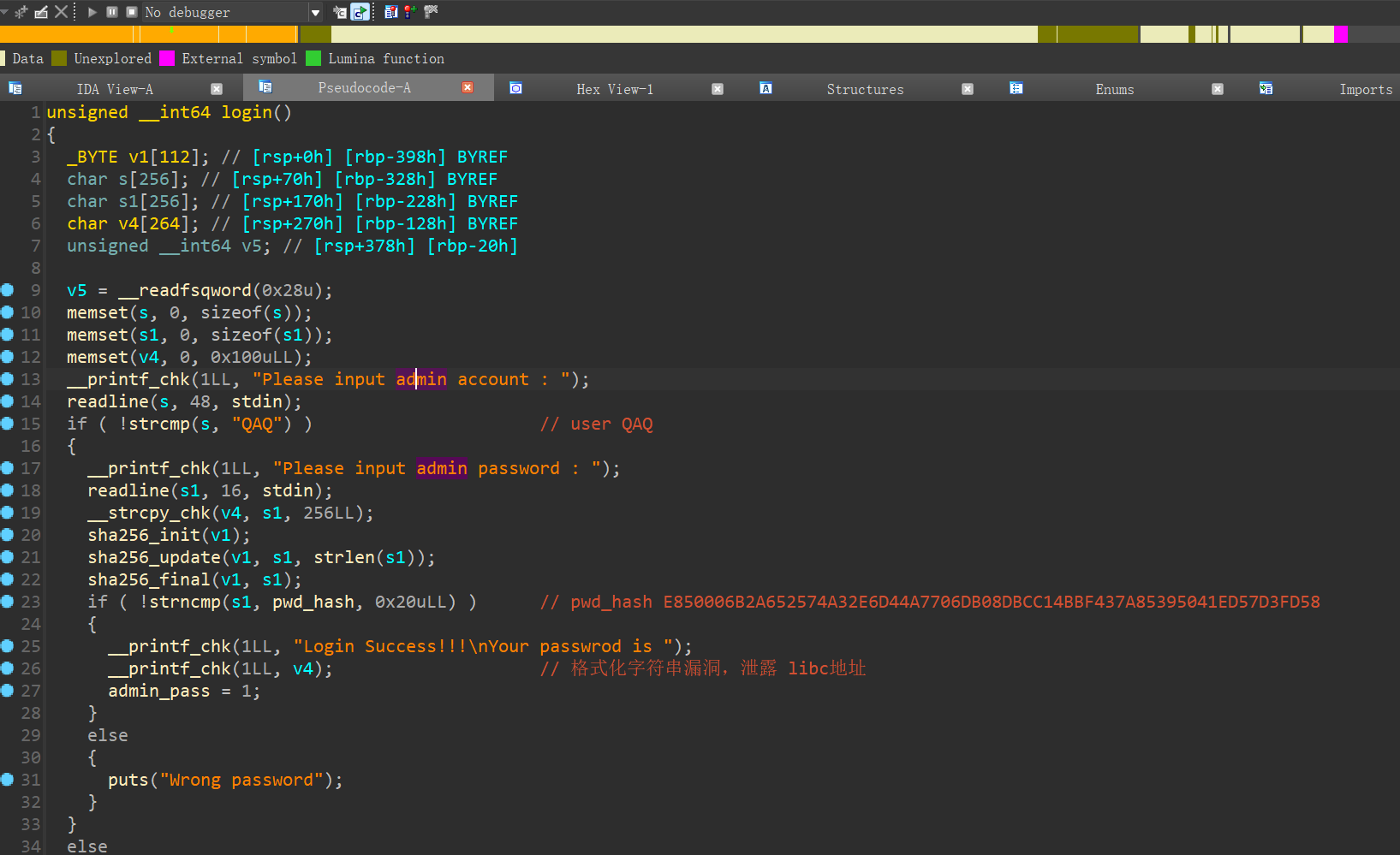Click the pwd_hash hex comment on line 23

[x=930, y=602]
